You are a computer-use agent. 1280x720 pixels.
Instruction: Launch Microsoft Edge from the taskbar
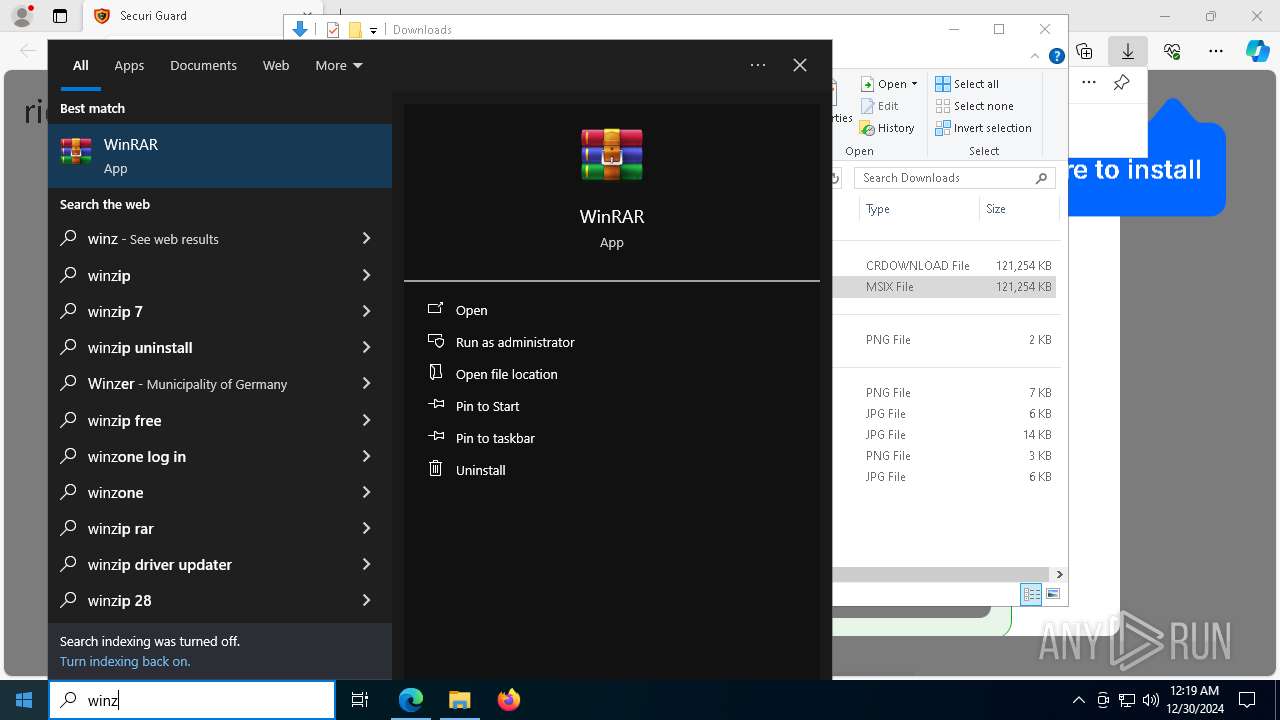point(411,700)
